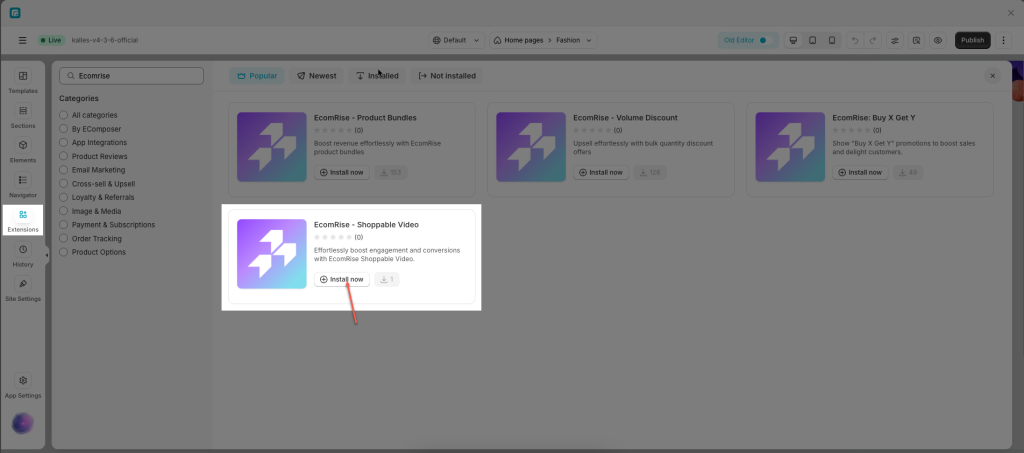Close the extensions popup with the X
The width and height of the screenshot is (1024, 453).
(992, 76)
